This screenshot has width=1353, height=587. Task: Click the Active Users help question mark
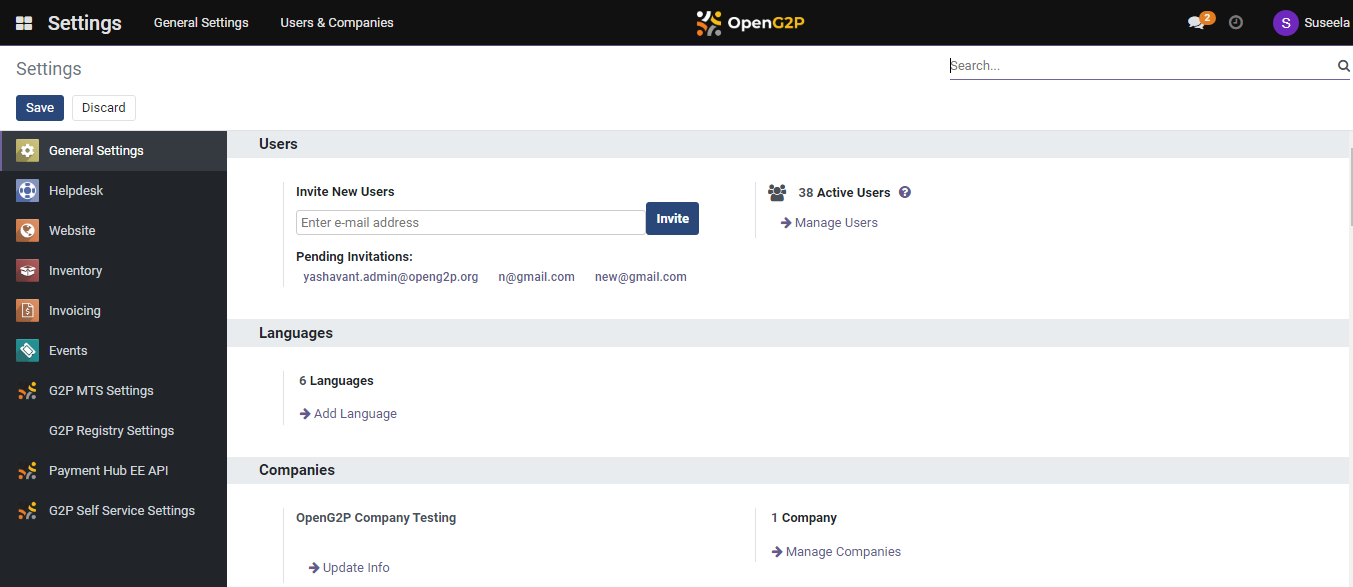[x=905, y=193]
